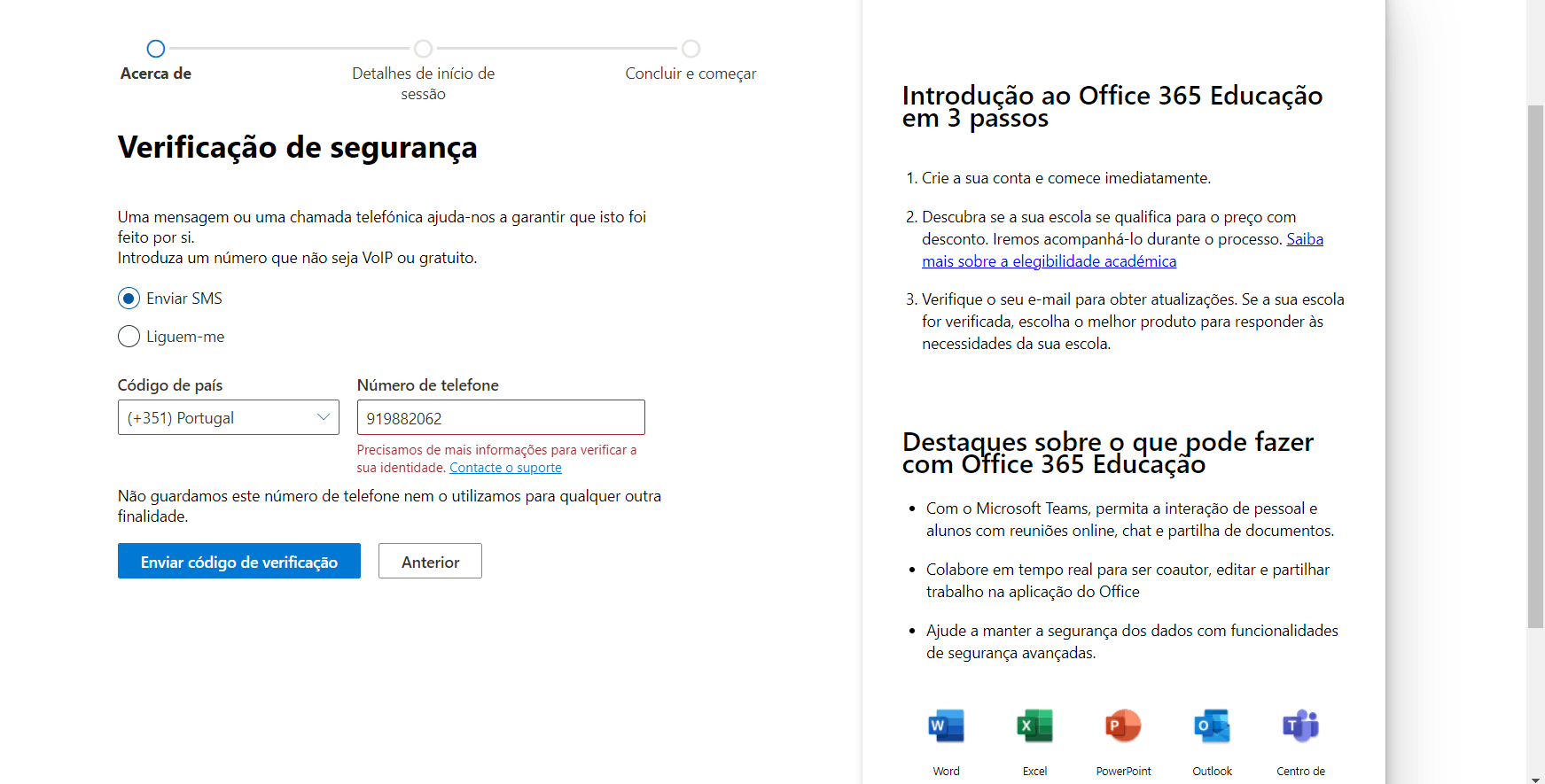Image resolution: width=1545 pixels, height=784 pixels.
Task: Click the Anterior button
Action: [x=430, y=561]
